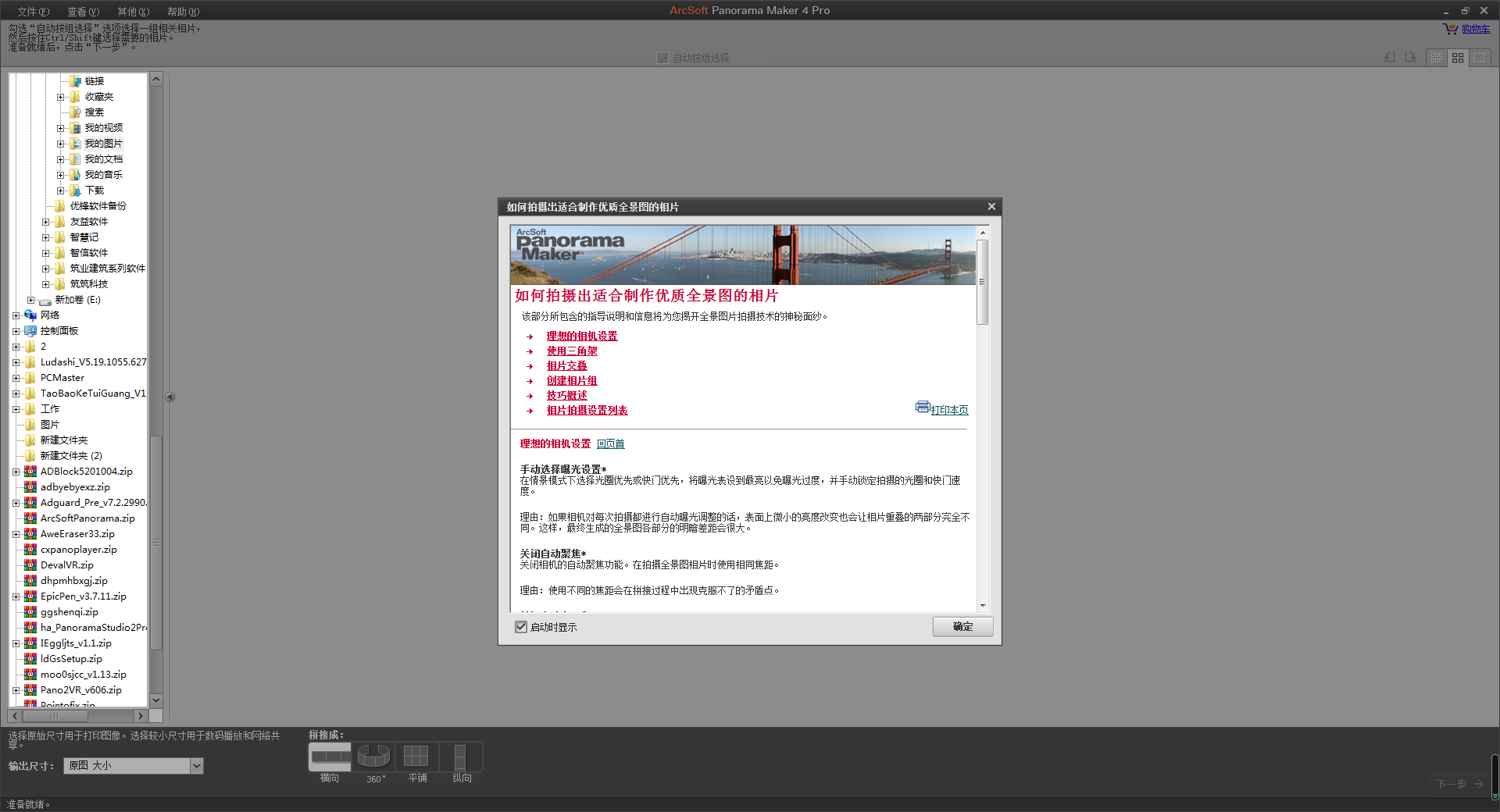Open the 查看 menu
This screenshot has width=1500, height=812.
(83, 12)
